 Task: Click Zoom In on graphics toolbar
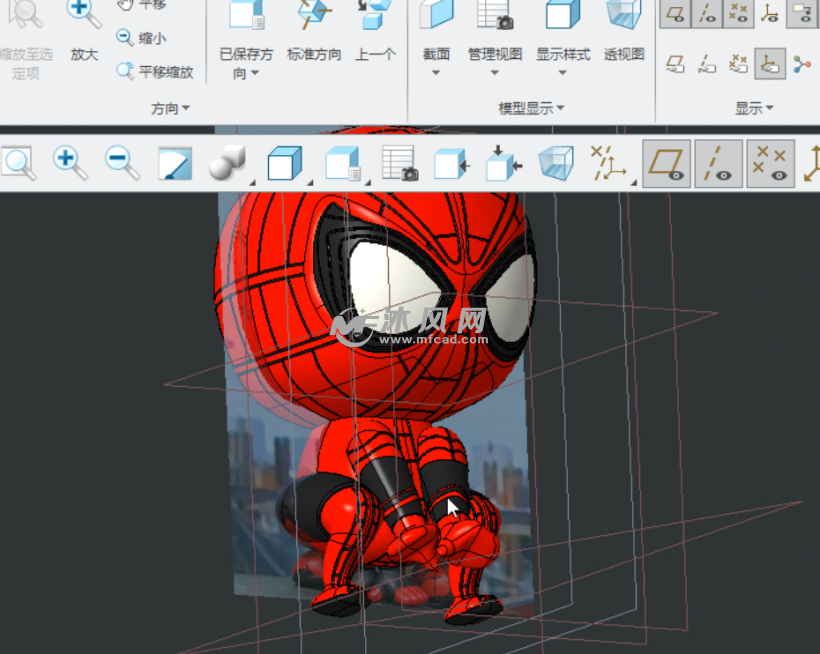click(70, 164)
